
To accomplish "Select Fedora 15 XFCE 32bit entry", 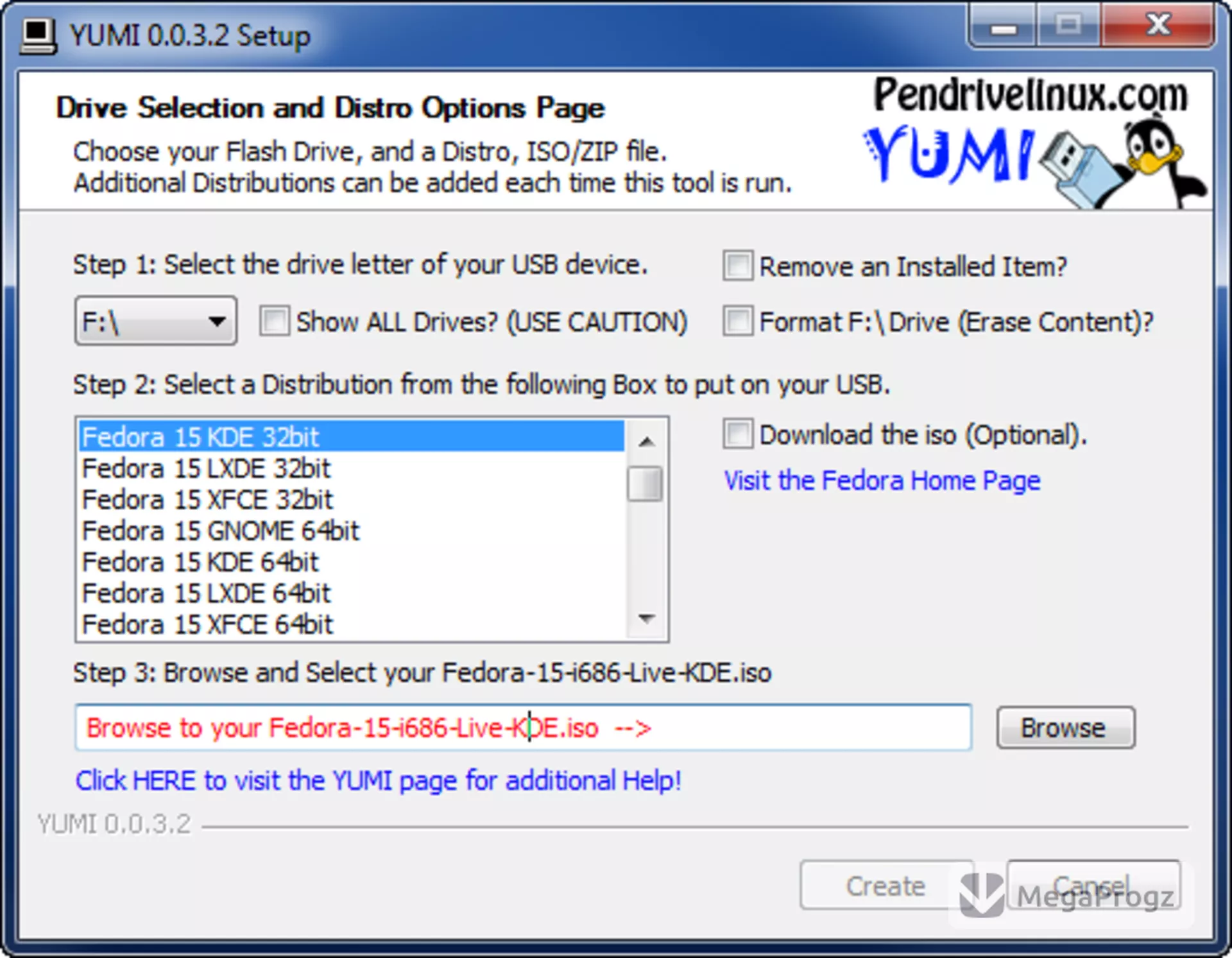I will [x=352, y=500].
